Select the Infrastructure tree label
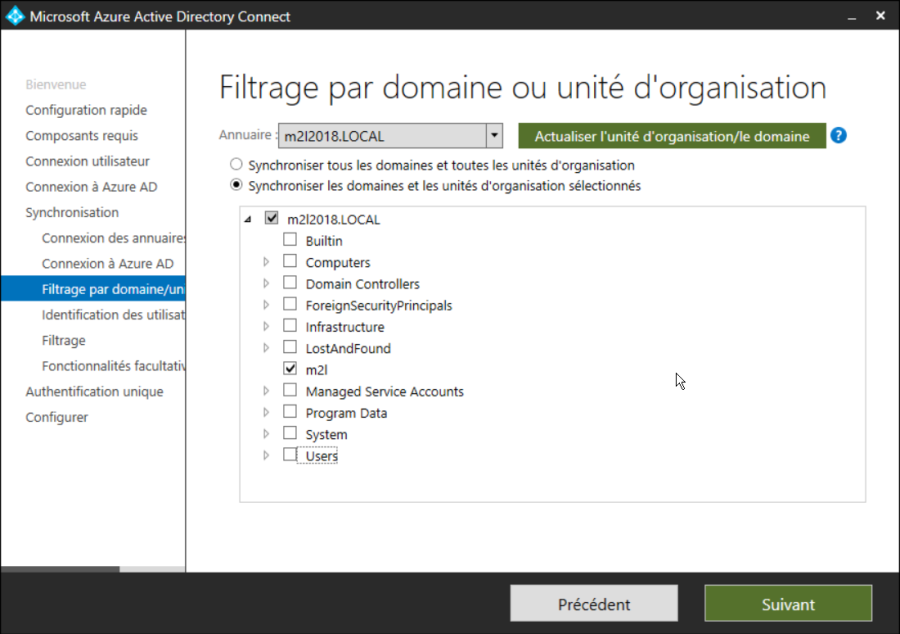 [x=345, y=327]
